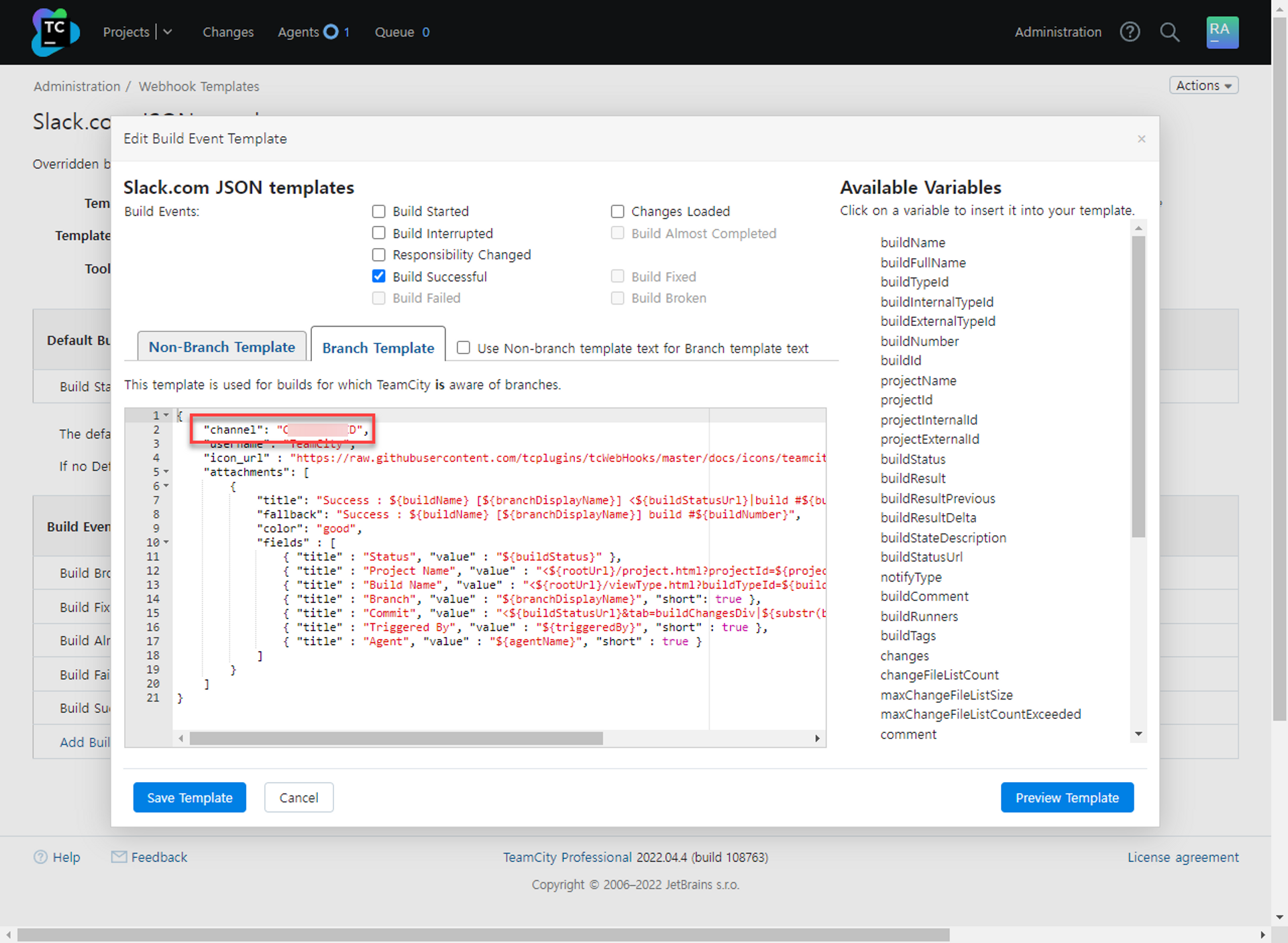The width and height of the screenshot is (1288, 943).
Task: Insert projectName variable
Action: [x=918, y=380]
